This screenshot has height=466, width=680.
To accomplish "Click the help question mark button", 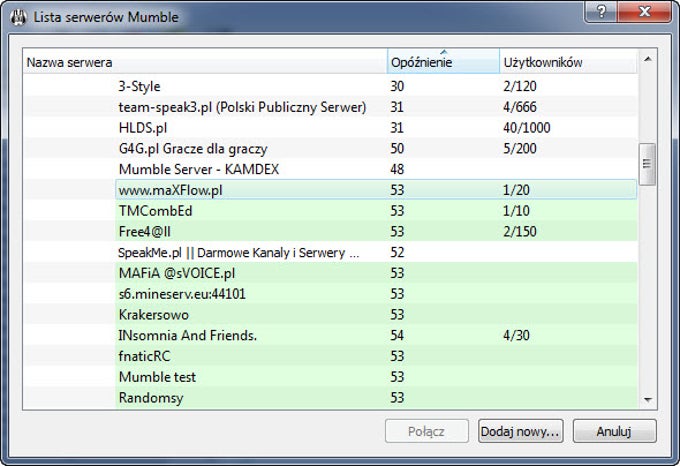I will 601,11.
